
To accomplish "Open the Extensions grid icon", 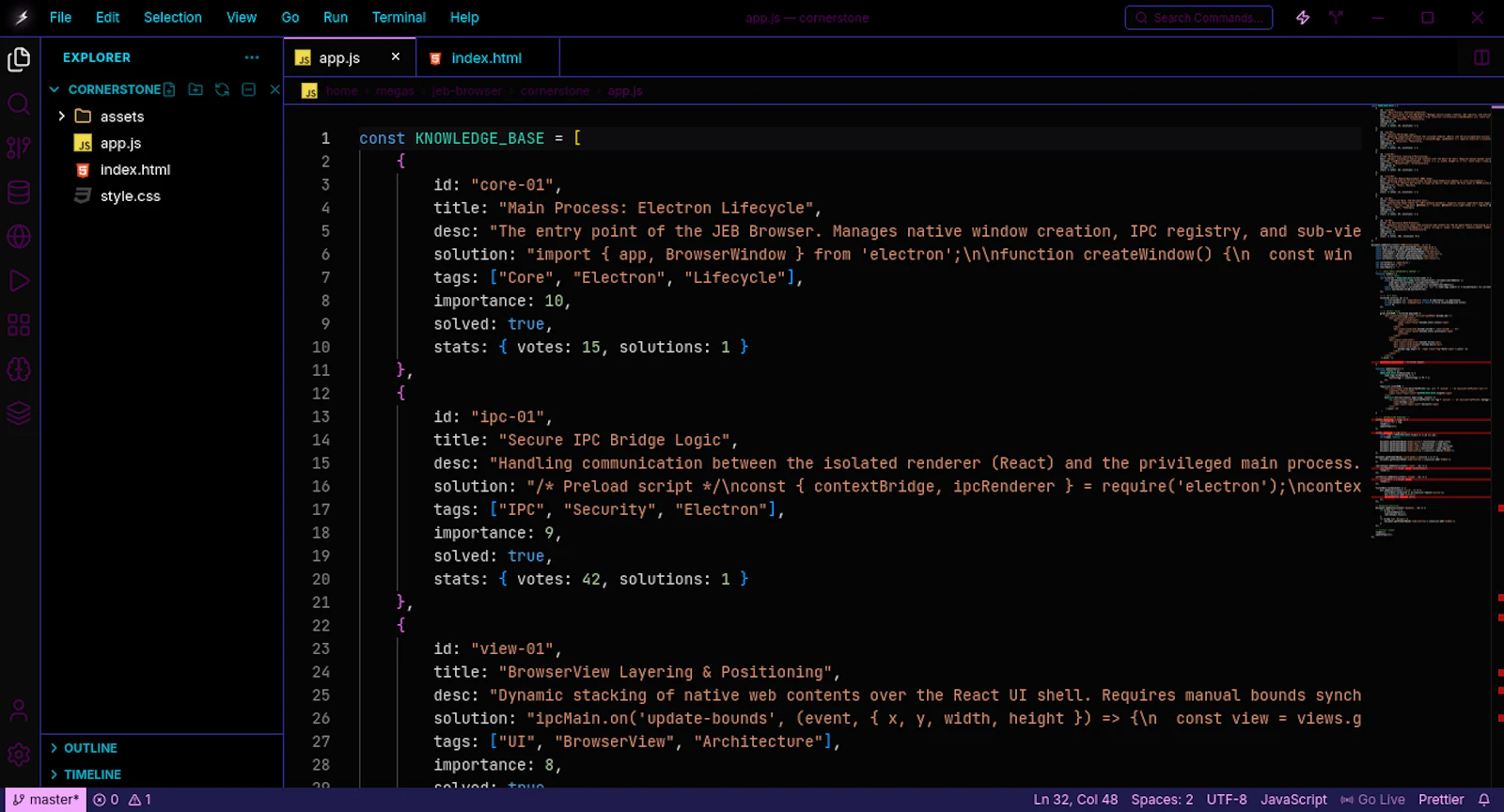I will (x=19, y=324).
